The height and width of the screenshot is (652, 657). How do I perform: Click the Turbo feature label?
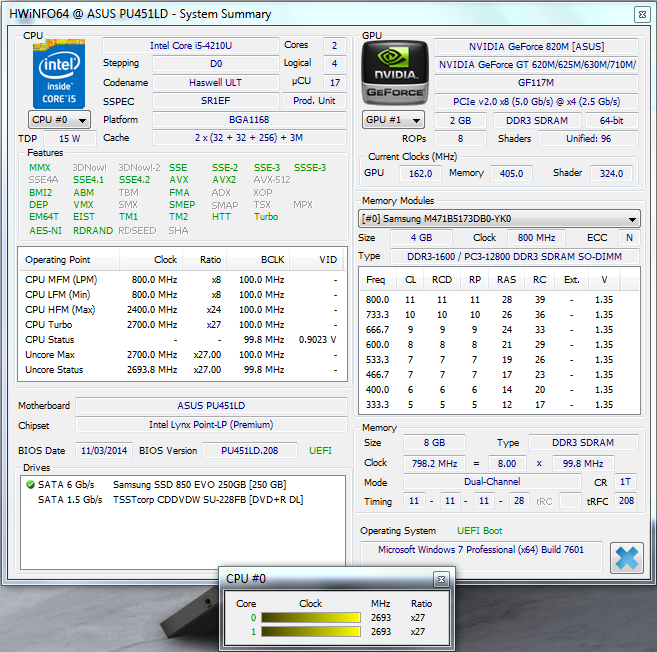[266, 217]
